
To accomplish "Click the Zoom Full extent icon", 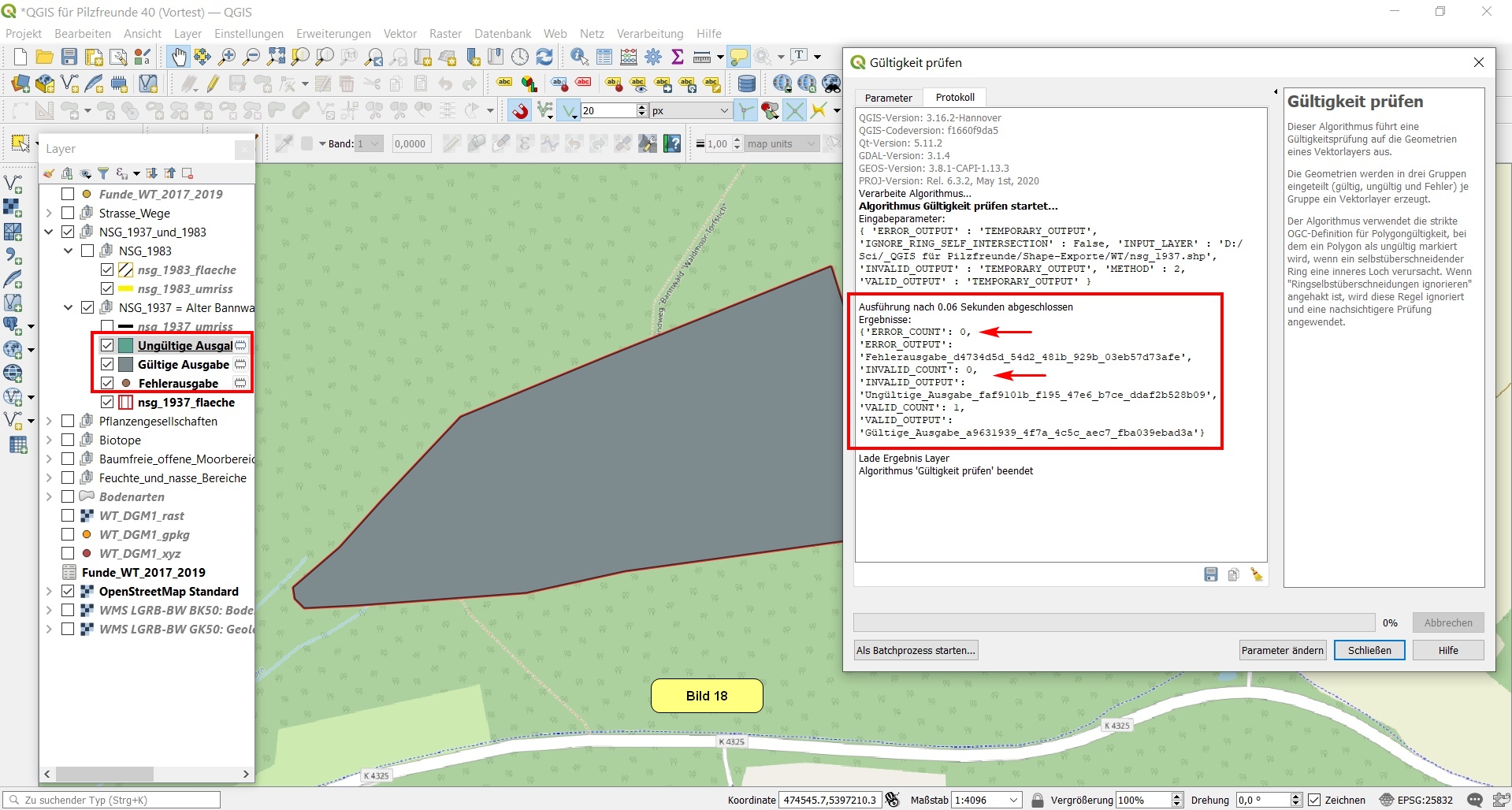I will [x=276, y=57].
